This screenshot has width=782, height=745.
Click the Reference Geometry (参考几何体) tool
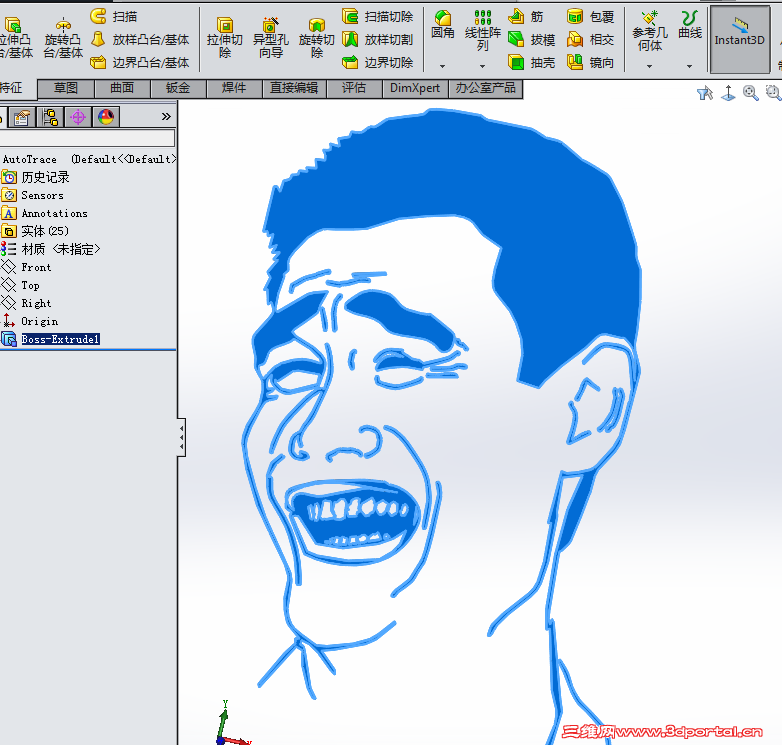[x=649, y=31]
